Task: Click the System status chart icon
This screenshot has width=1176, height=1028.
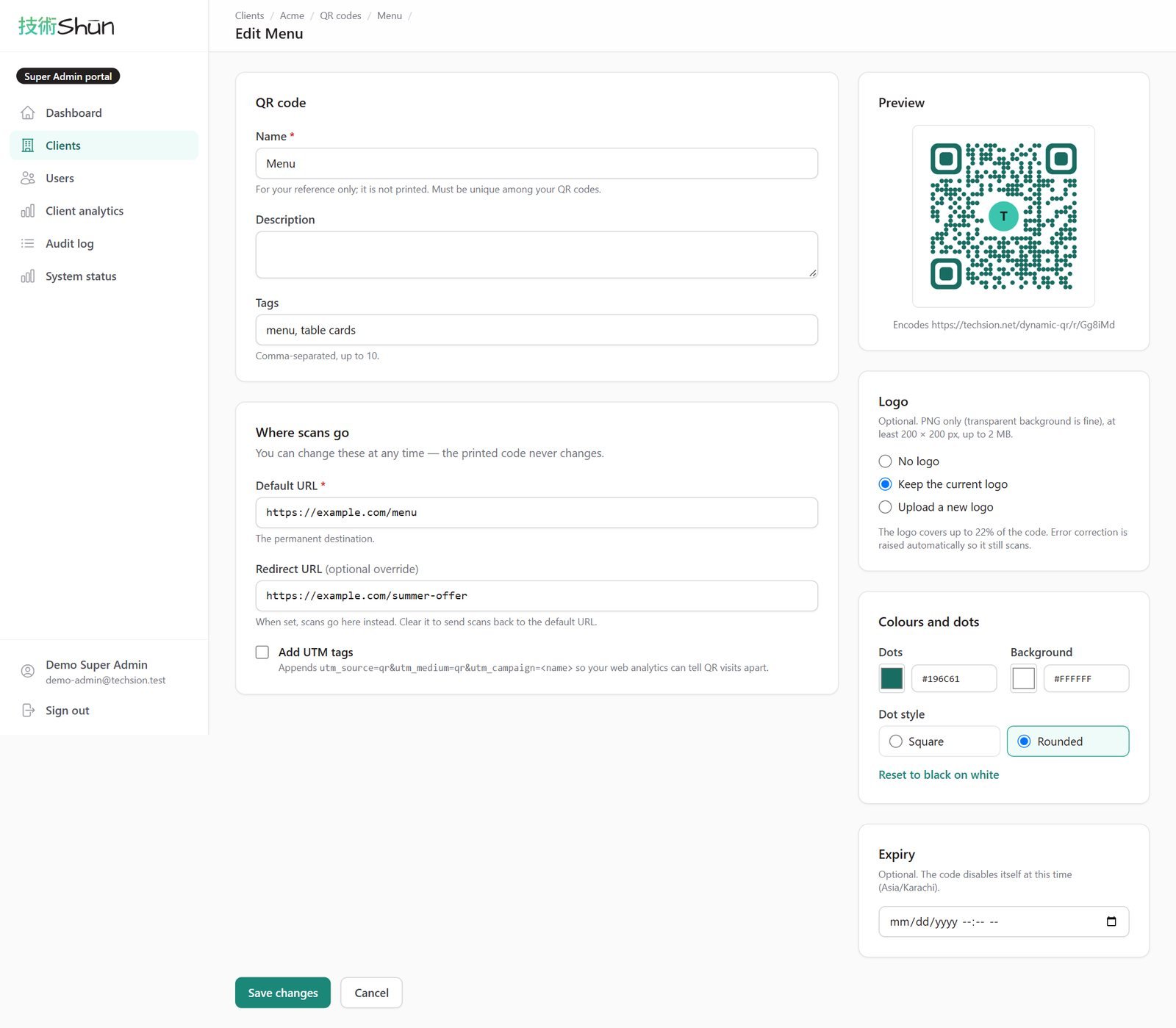Action: pyautogui.click(x=28, y=276)
